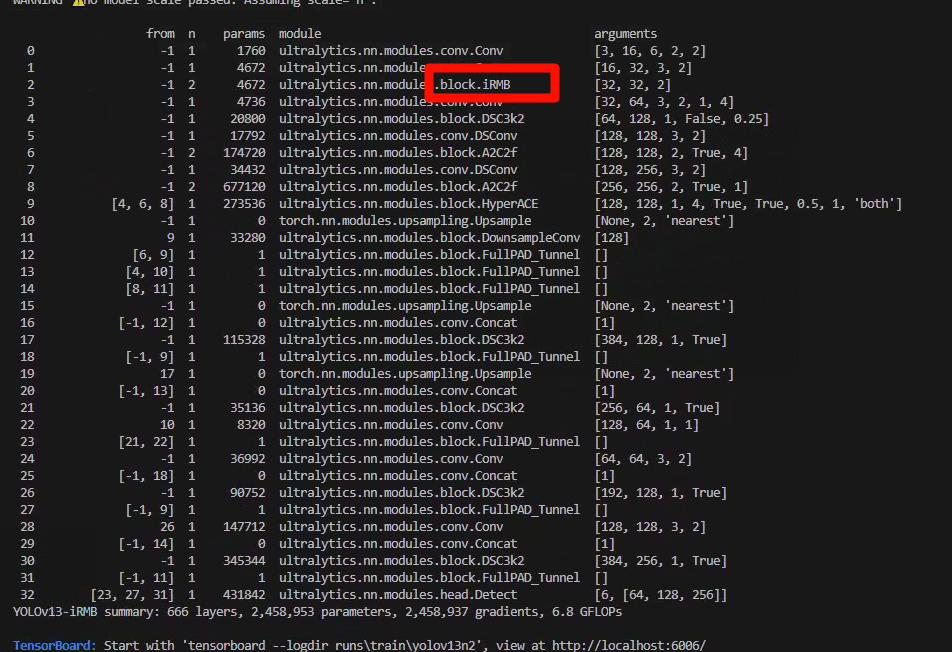Click the warning triangle icon at top
The width and height of the screenshot is (952, 652).
pyautogui.click(x=77, y=3)
